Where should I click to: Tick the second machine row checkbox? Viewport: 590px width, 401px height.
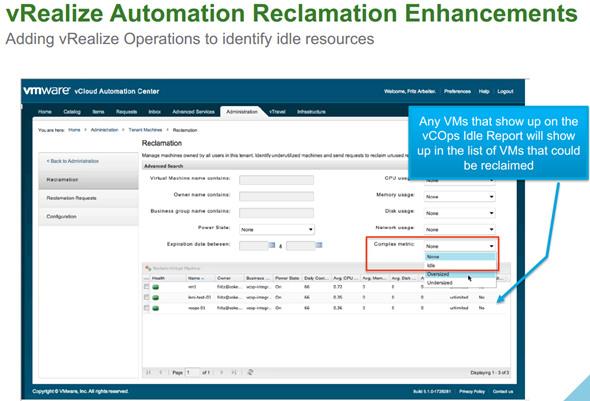coord(146,297)
